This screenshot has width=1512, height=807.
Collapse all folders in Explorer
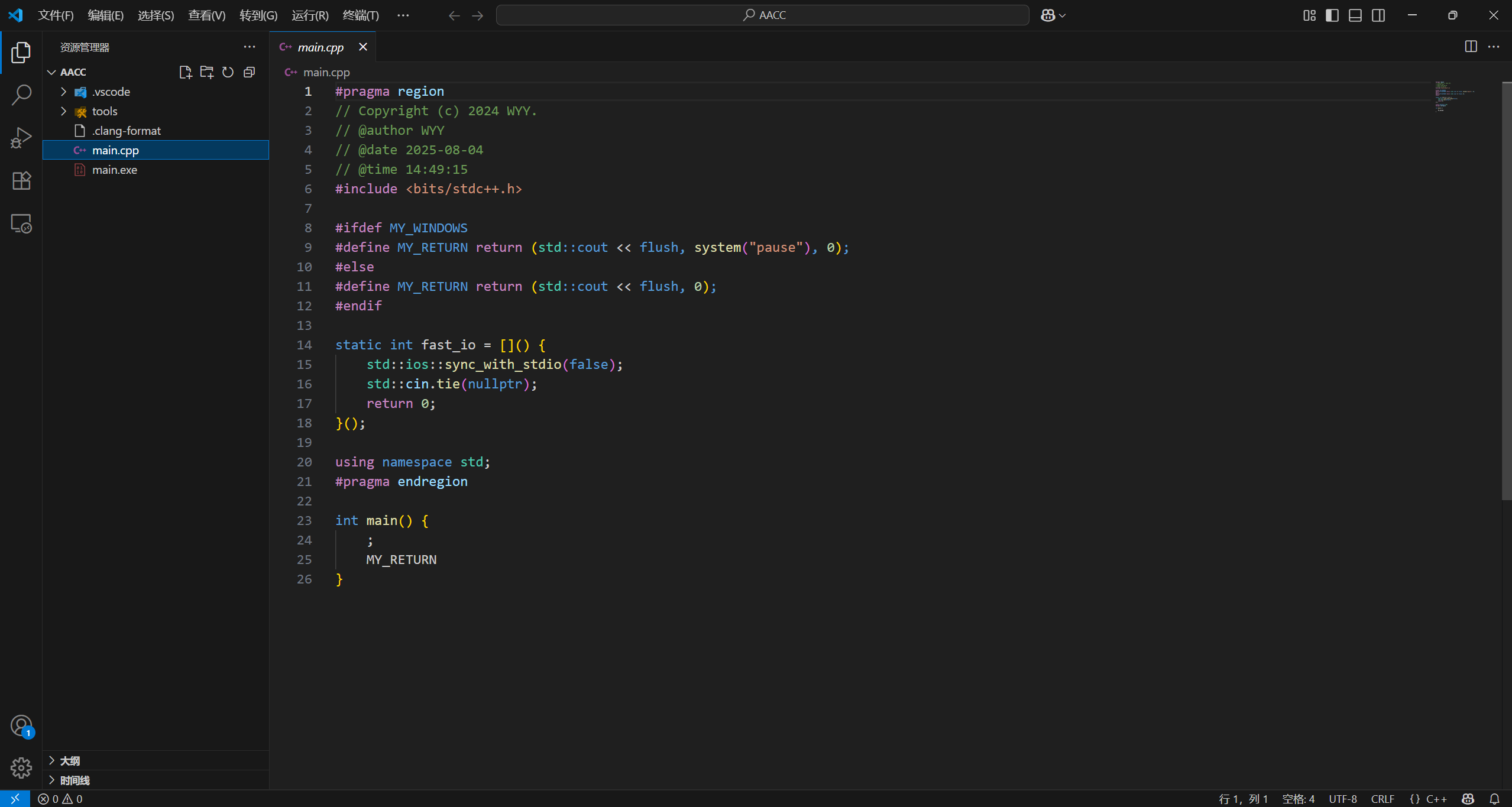249,72
